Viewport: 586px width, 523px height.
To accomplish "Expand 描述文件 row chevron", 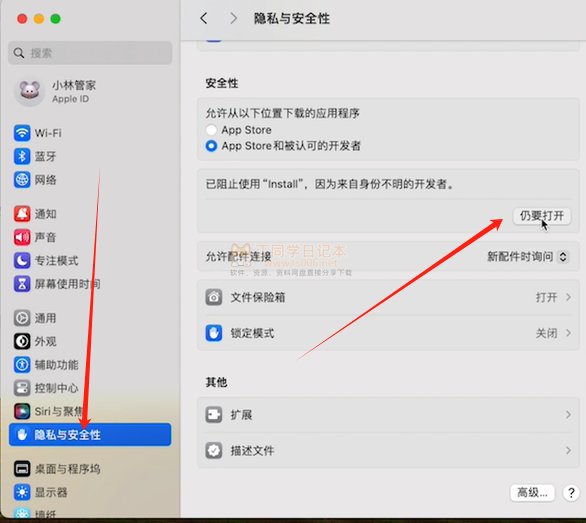I will (568, 450).
